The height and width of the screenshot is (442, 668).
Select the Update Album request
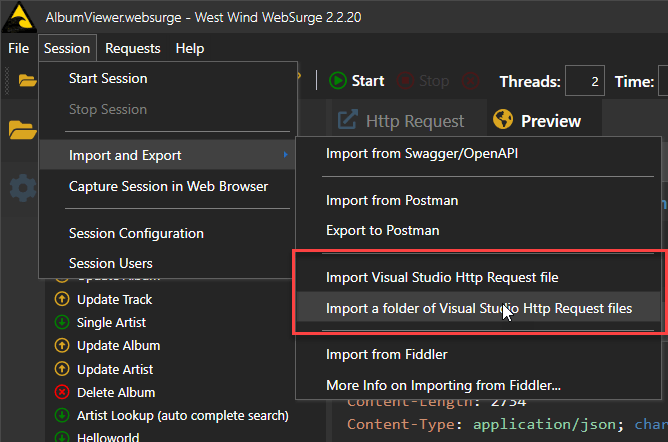tap(118, 345)
